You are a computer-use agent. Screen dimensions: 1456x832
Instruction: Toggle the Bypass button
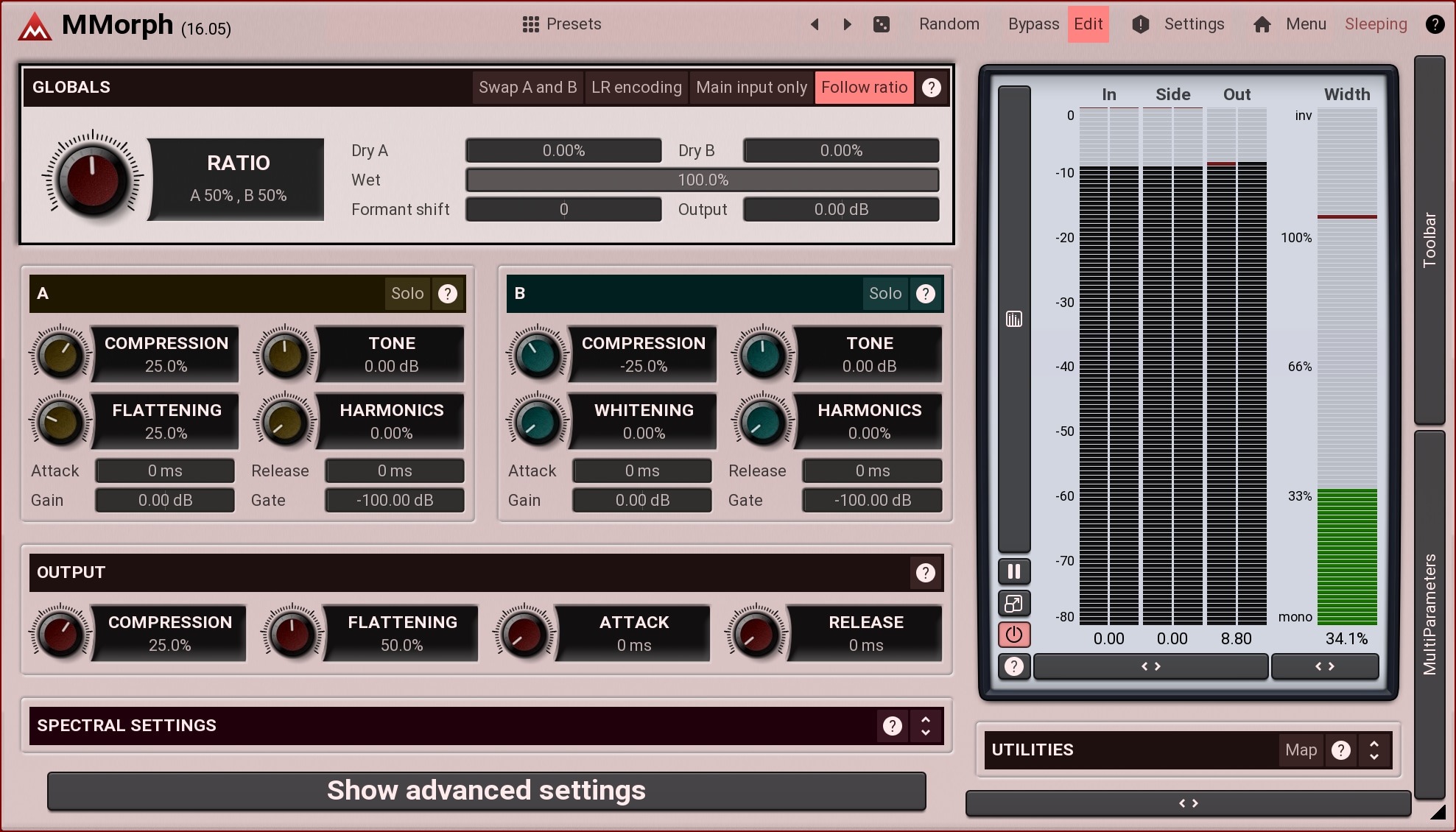pos(1033,24)
